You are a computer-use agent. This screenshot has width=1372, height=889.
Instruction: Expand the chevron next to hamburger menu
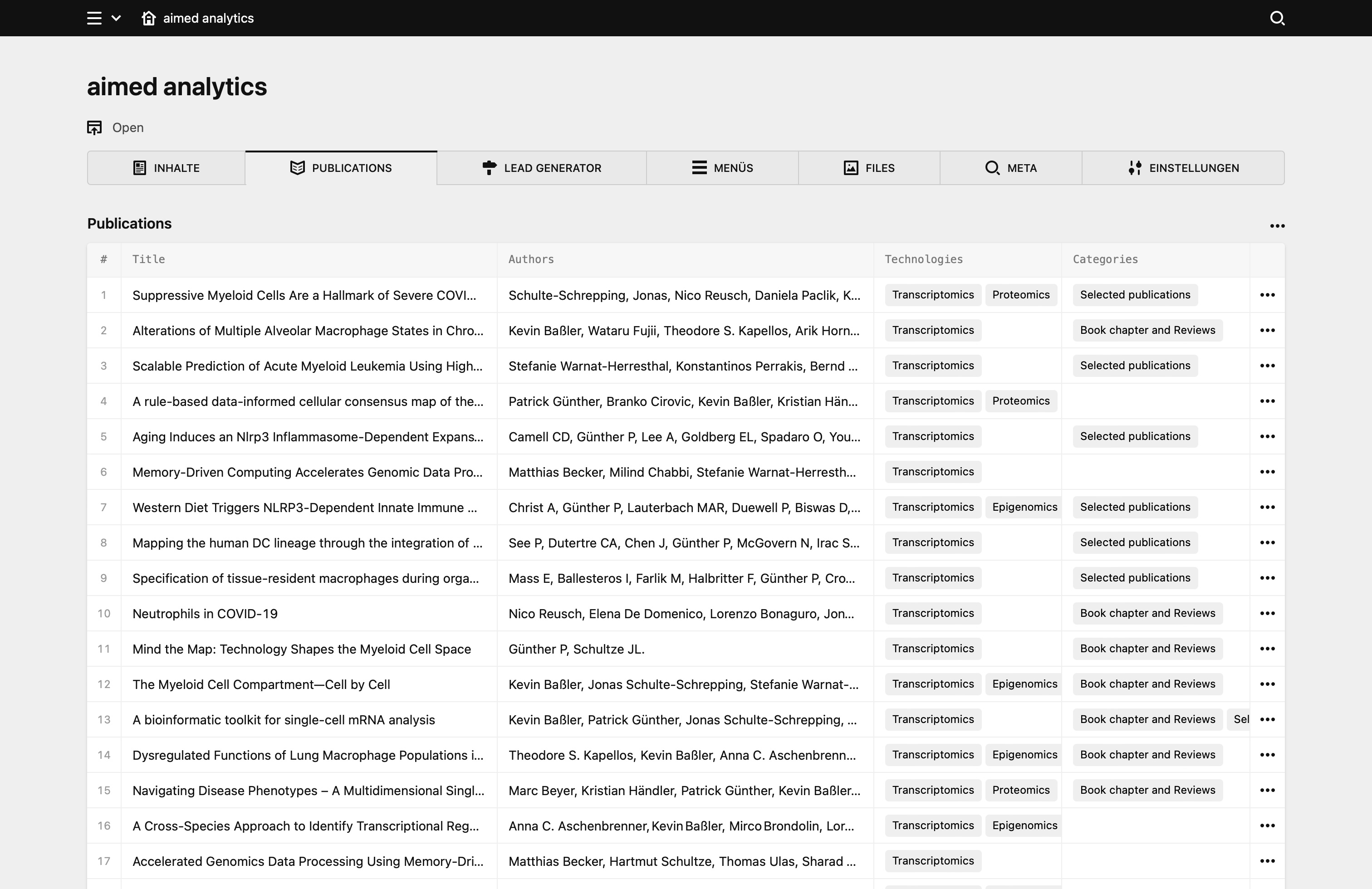[x=116, y=19]
